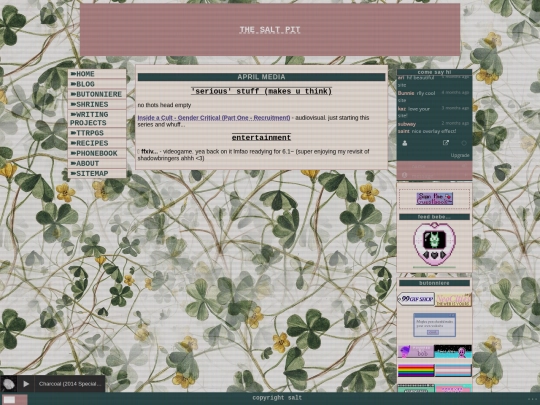Click the purple bob badge
The width and height of the screenshot is (540, 405).
point(416,351)
